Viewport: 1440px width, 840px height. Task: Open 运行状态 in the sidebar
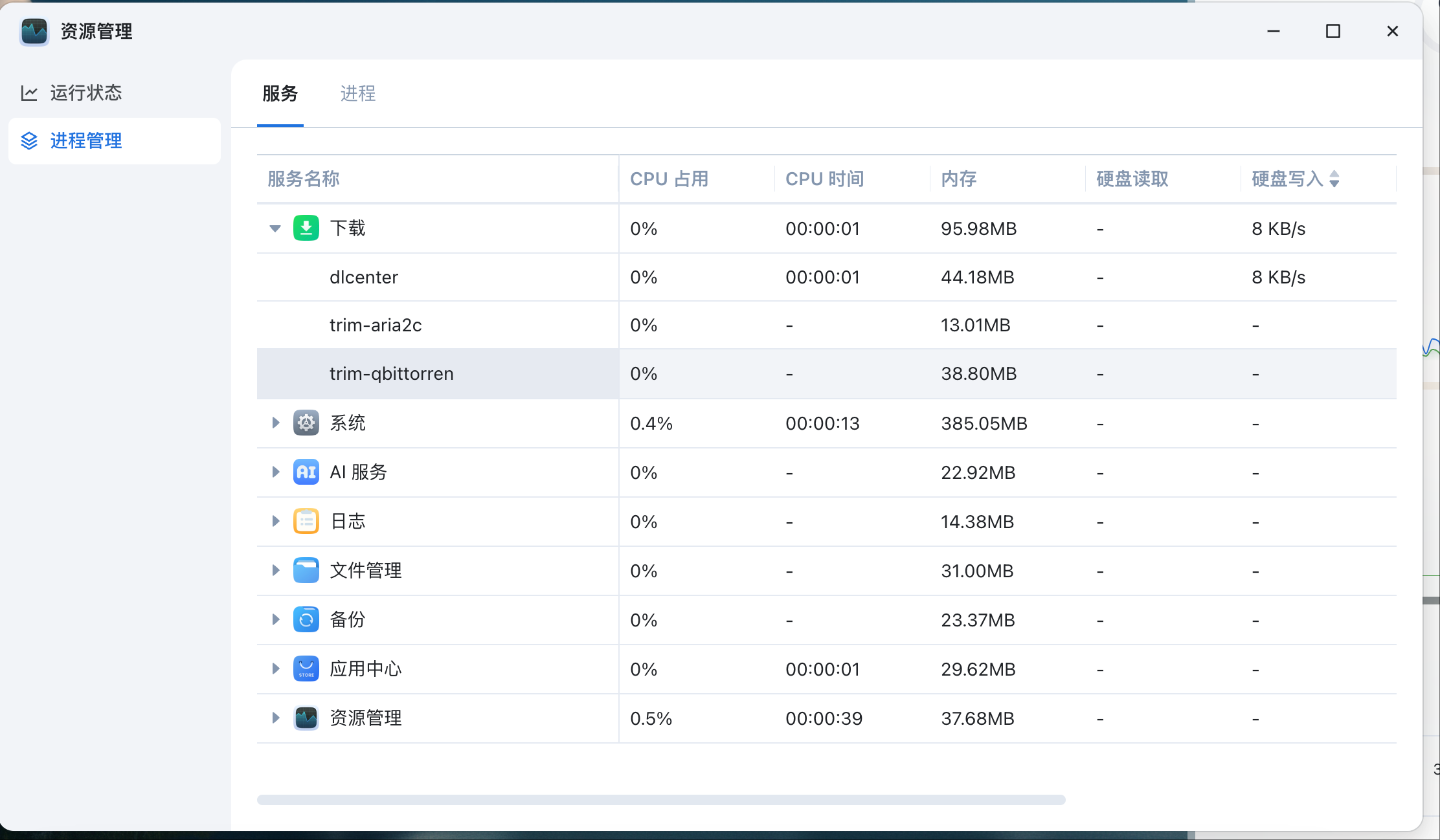85,93
